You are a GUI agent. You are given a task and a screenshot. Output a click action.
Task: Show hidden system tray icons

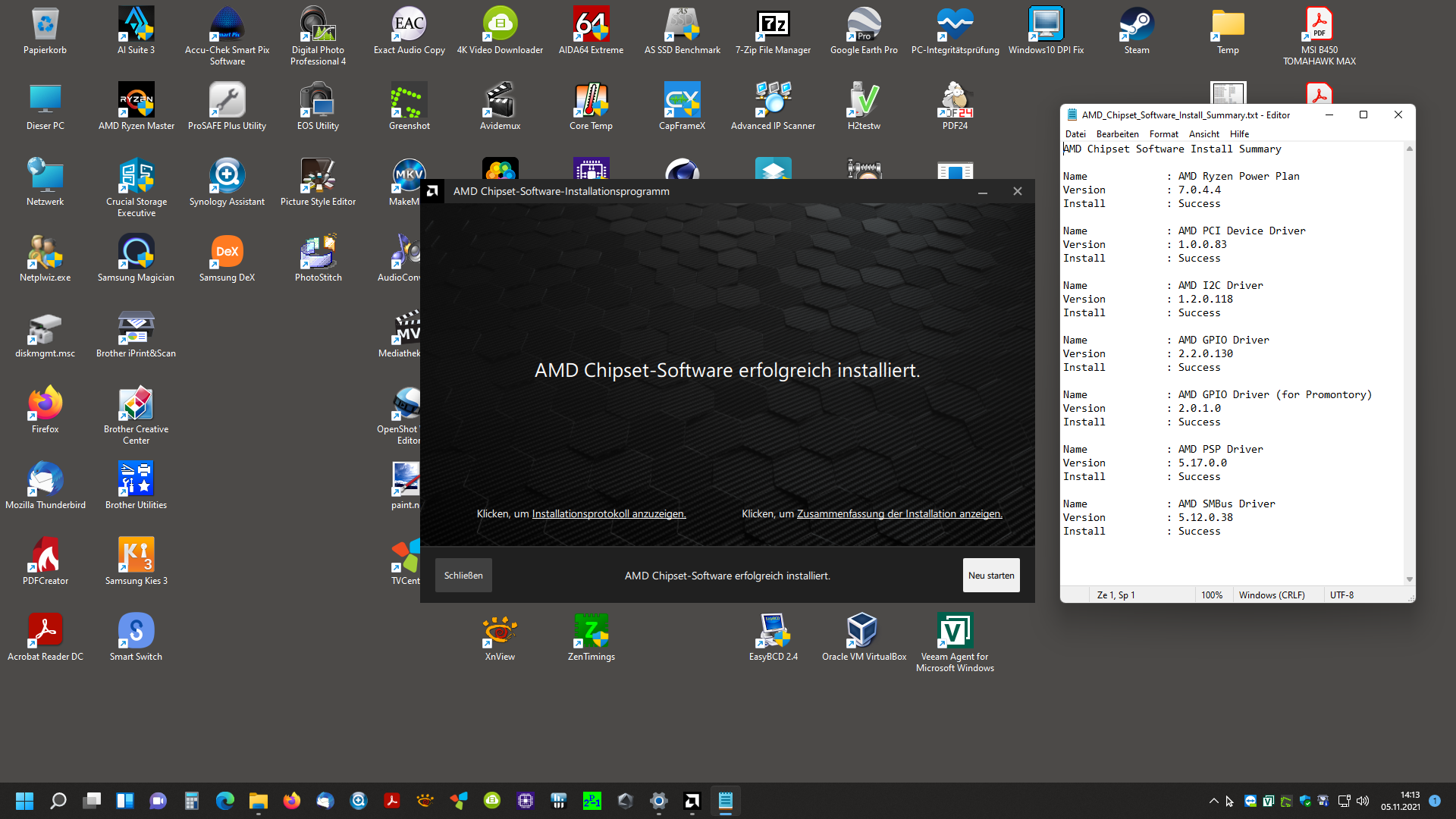click(x=1213, y=801)
